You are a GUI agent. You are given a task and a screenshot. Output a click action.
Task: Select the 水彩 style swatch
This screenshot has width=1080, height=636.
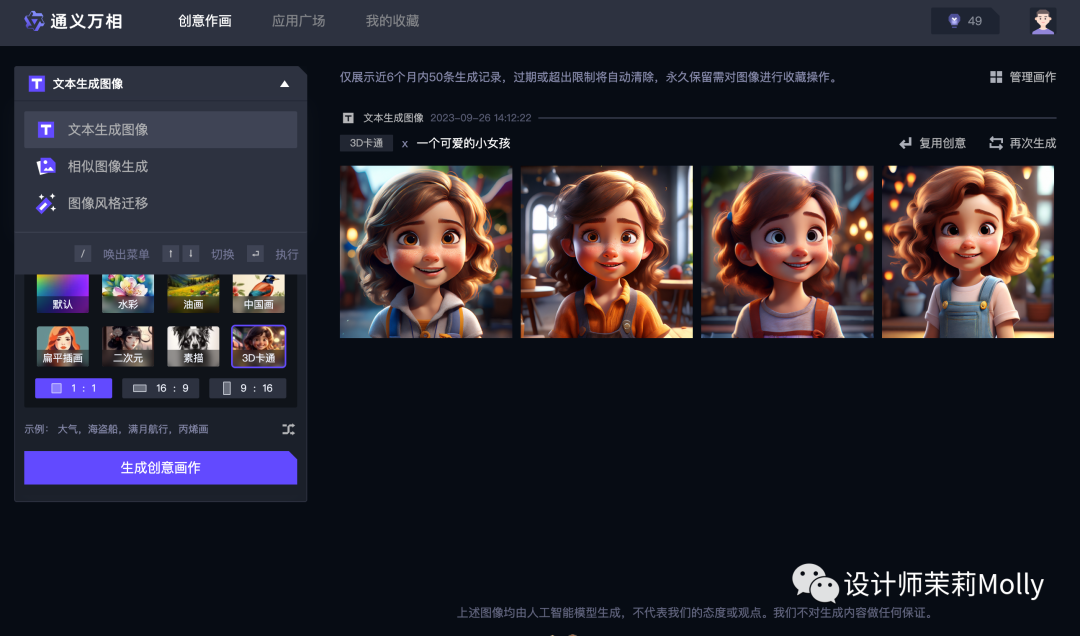127,293
